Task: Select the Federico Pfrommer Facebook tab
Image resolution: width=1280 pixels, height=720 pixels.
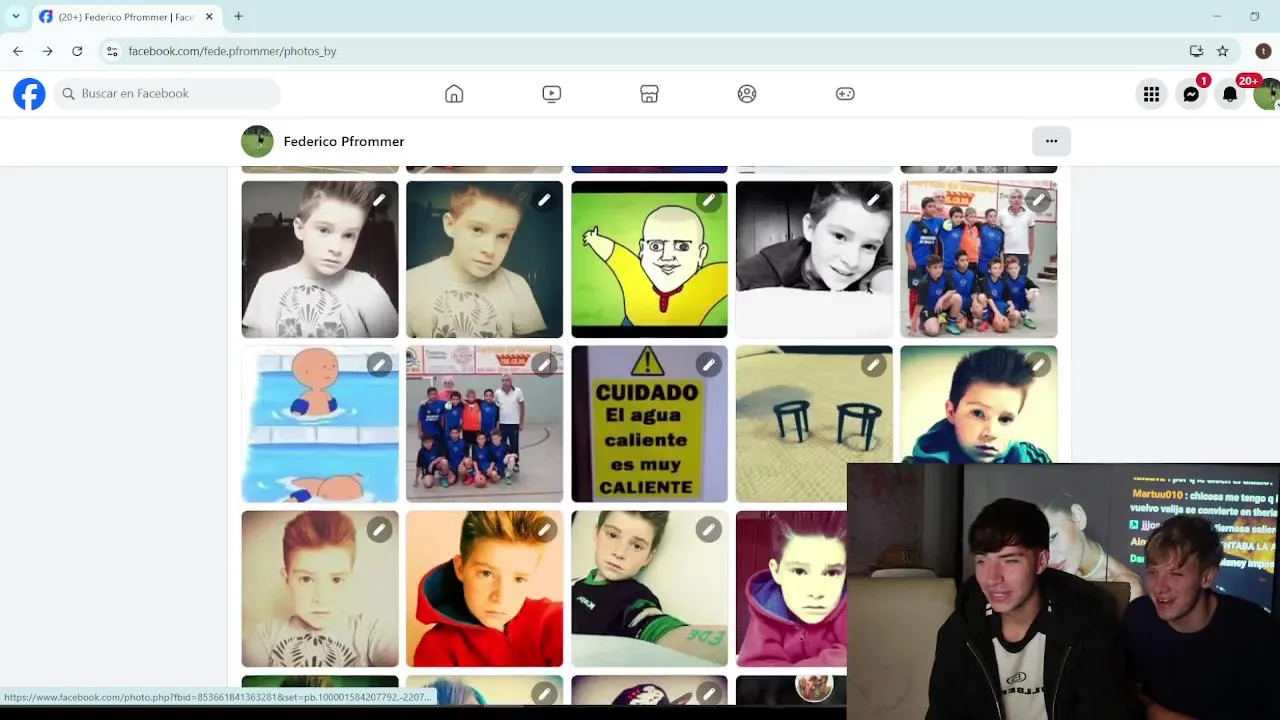Action: point(126,17)
